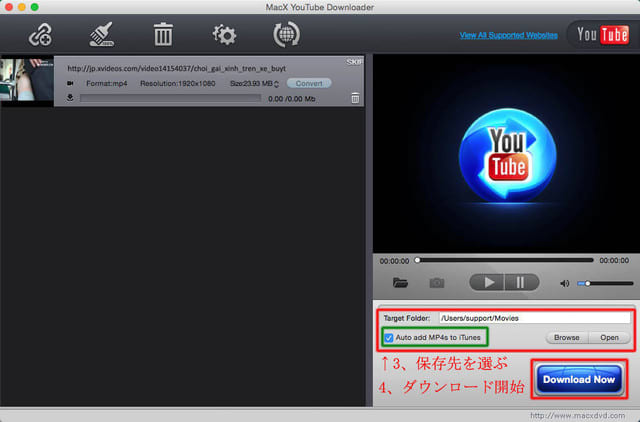Click the globe Update icon
This screenshot has width=640, height=422.
pyautogui.click(x=286, y=34)
